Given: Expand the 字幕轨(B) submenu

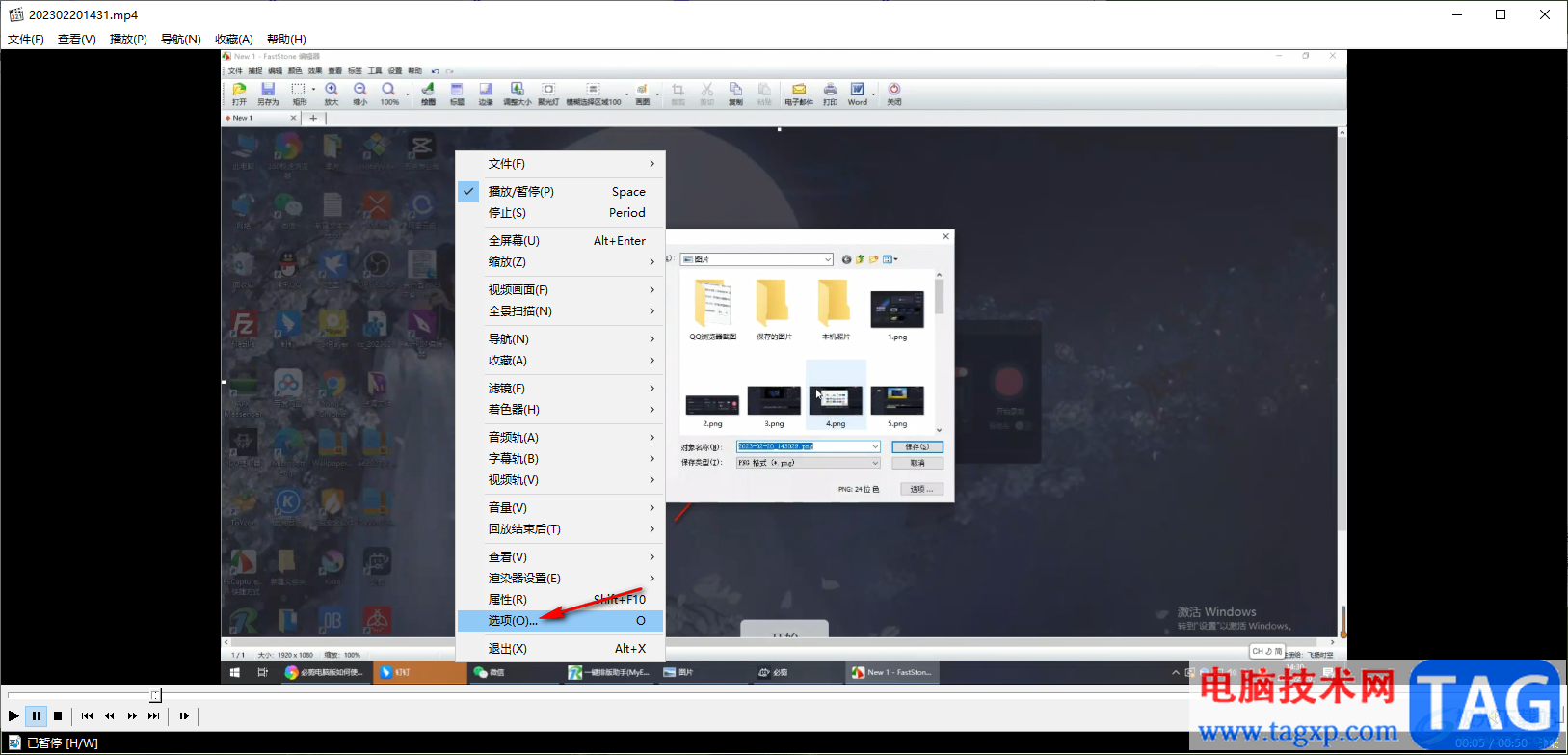Looking at the screenshot, I should click(561, 459).
